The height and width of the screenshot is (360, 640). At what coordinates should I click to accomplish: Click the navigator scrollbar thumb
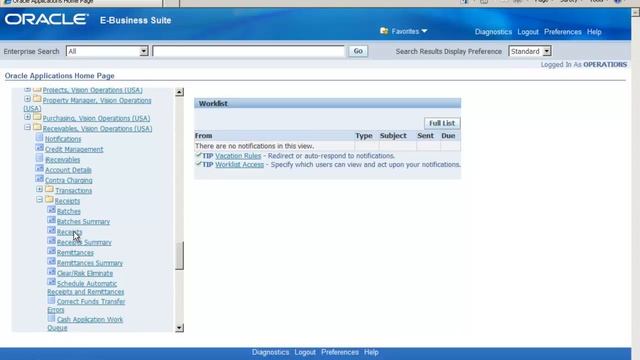tap(179, 256)
